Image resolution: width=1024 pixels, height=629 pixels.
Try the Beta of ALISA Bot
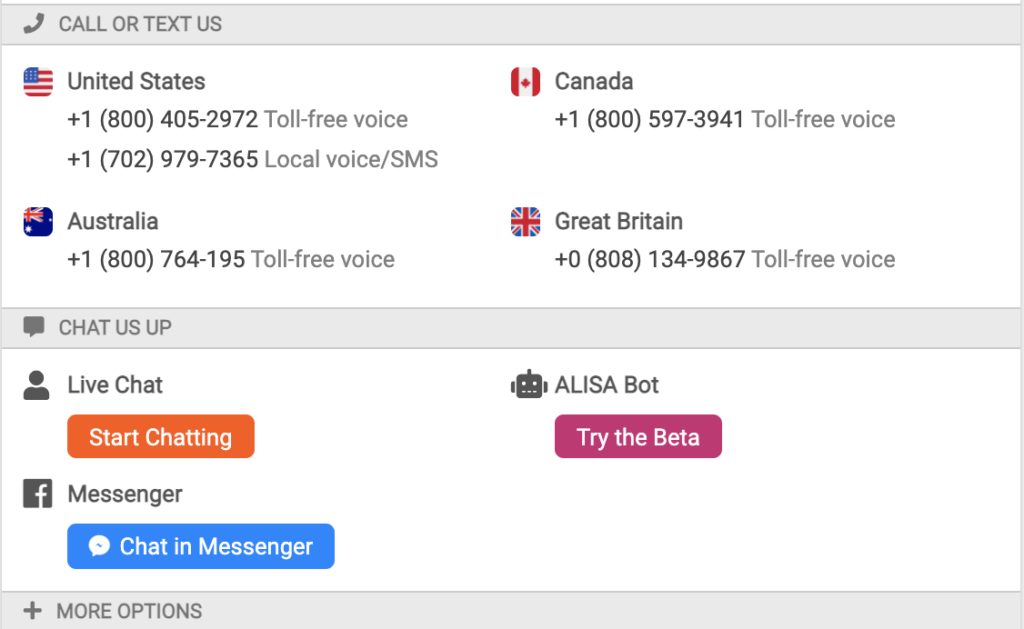[638, 436]
